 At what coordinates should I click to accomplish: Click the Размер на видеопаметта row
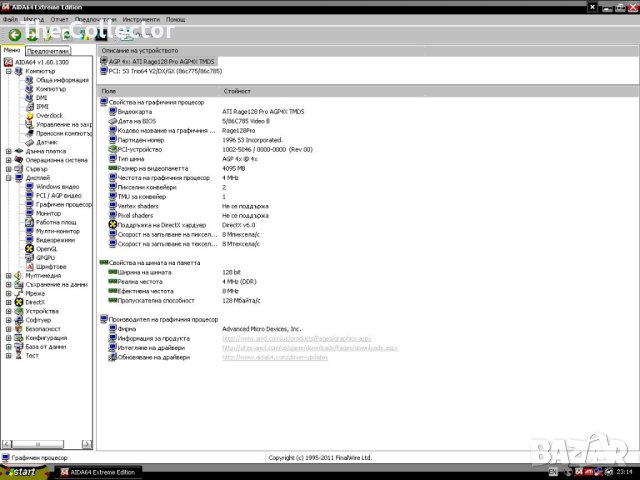click(177, 169)
